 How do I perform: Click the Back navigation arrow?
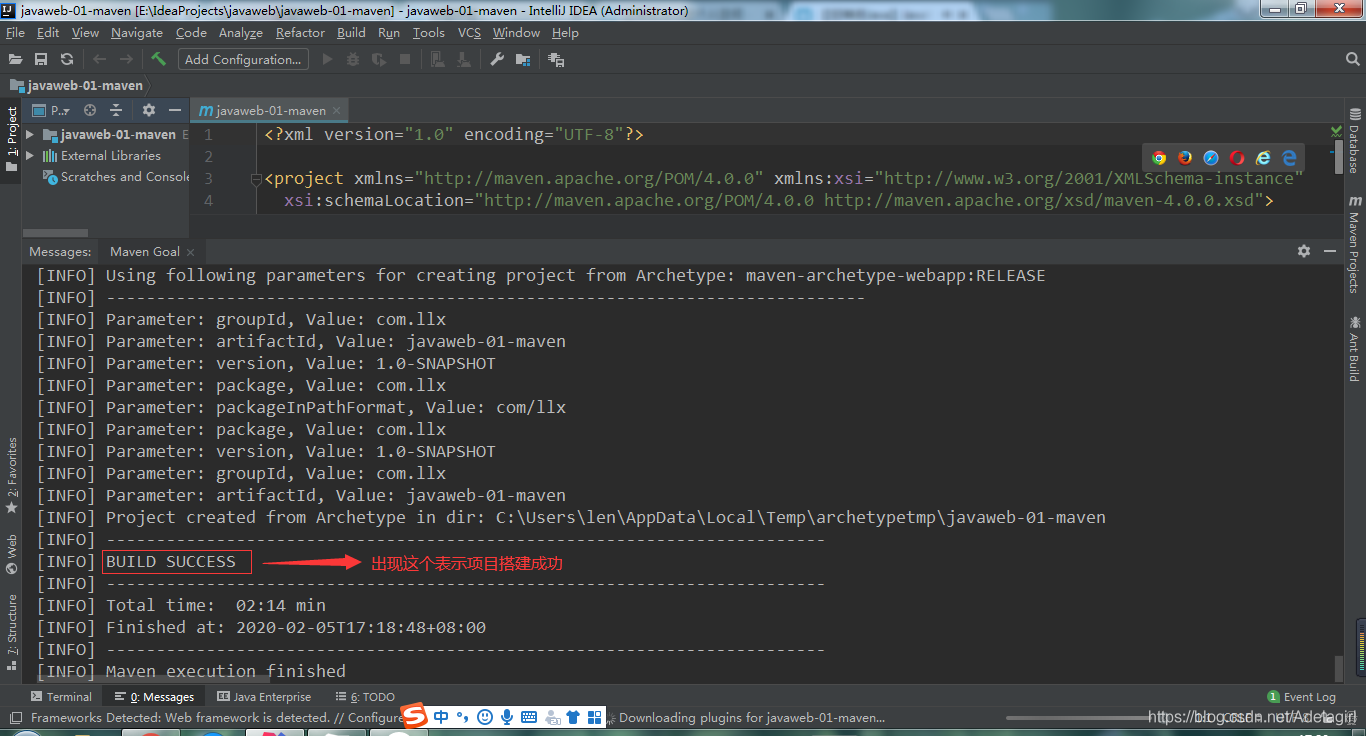click(x=99, y=59)
